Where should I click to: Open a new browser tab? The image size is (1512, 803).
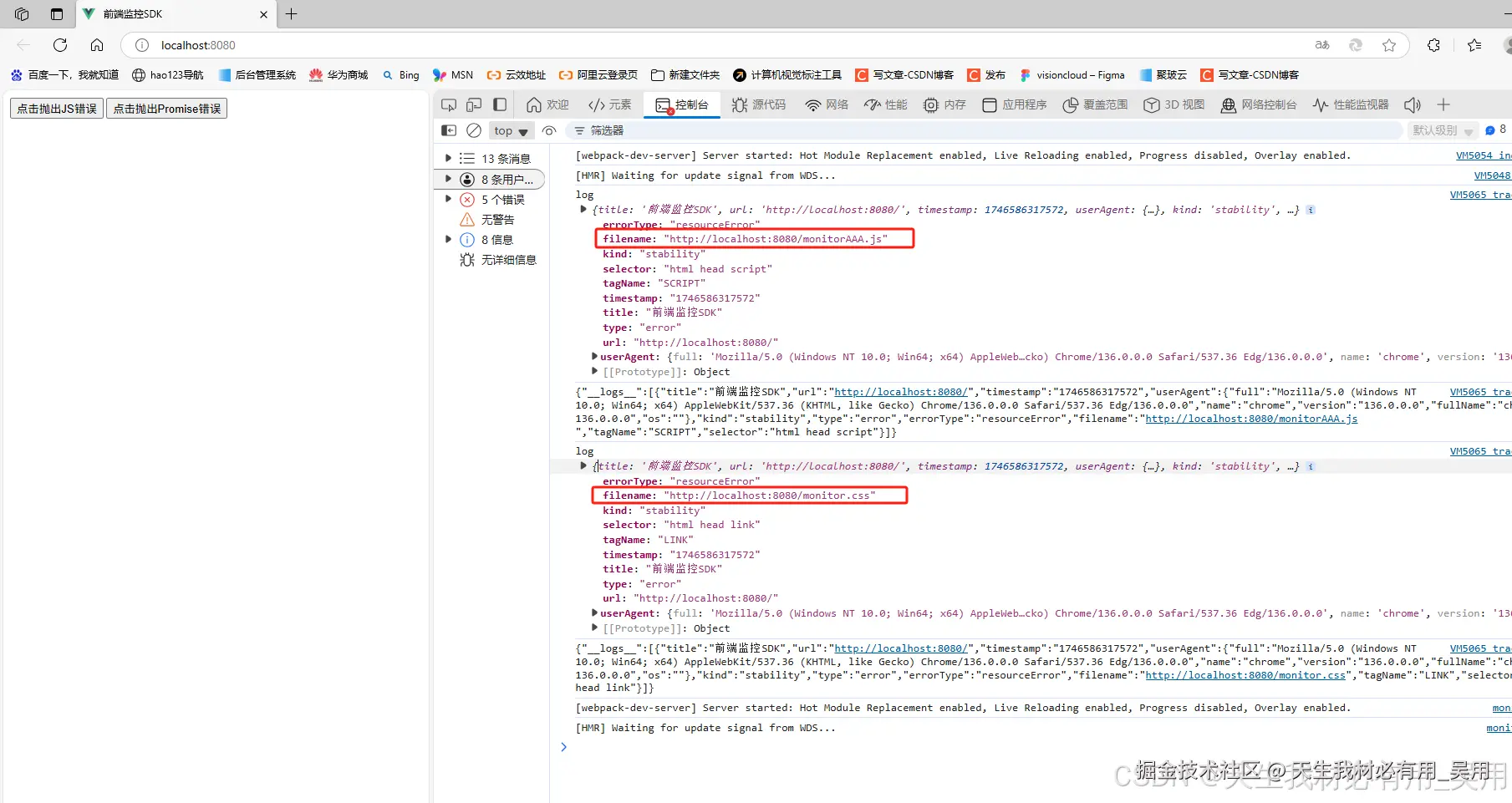[x=291, y=14]
